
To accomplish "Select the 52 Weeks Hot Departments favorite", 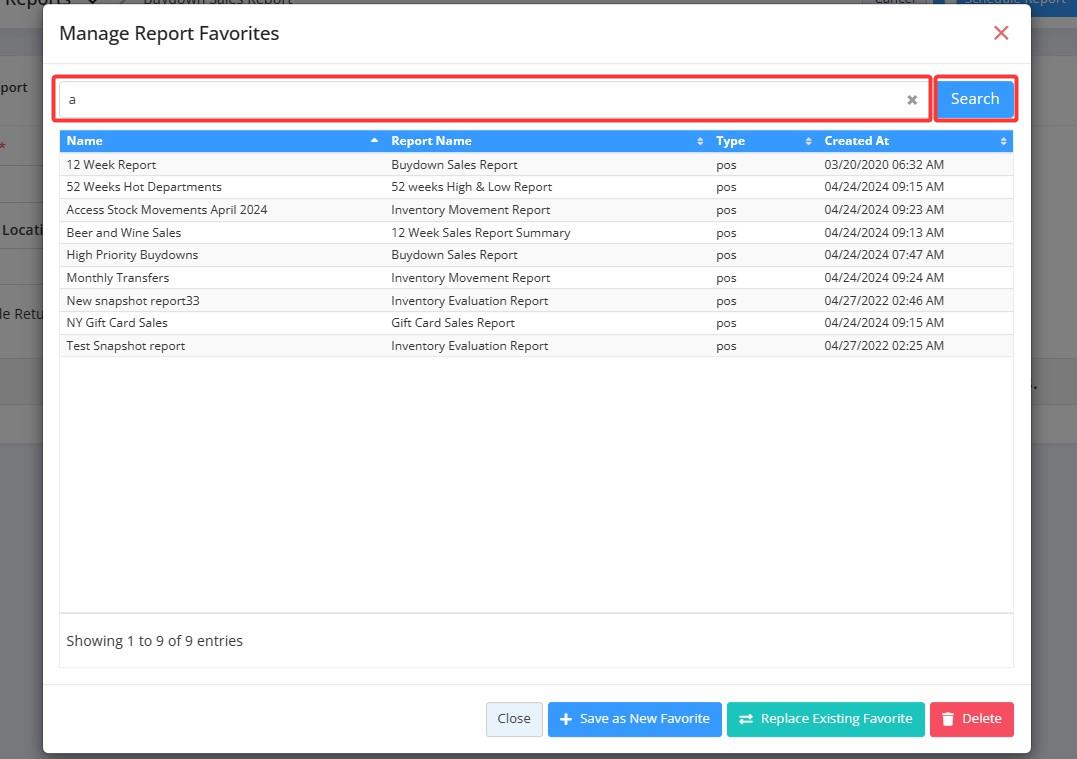I will point(144,187).
